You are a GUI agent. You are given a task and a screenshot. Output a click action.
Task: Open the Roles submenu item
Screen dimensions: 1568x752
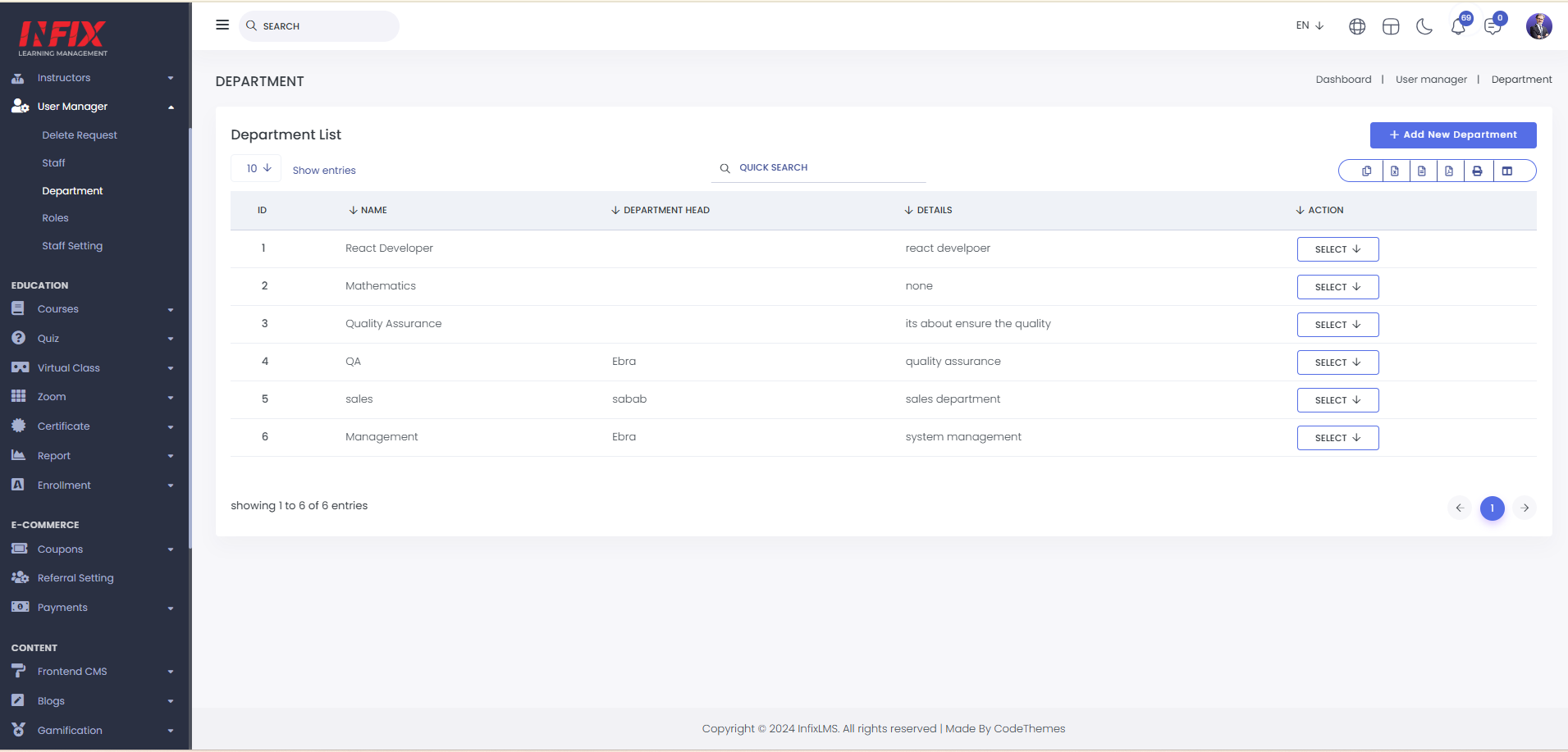[x=55, y=218]
